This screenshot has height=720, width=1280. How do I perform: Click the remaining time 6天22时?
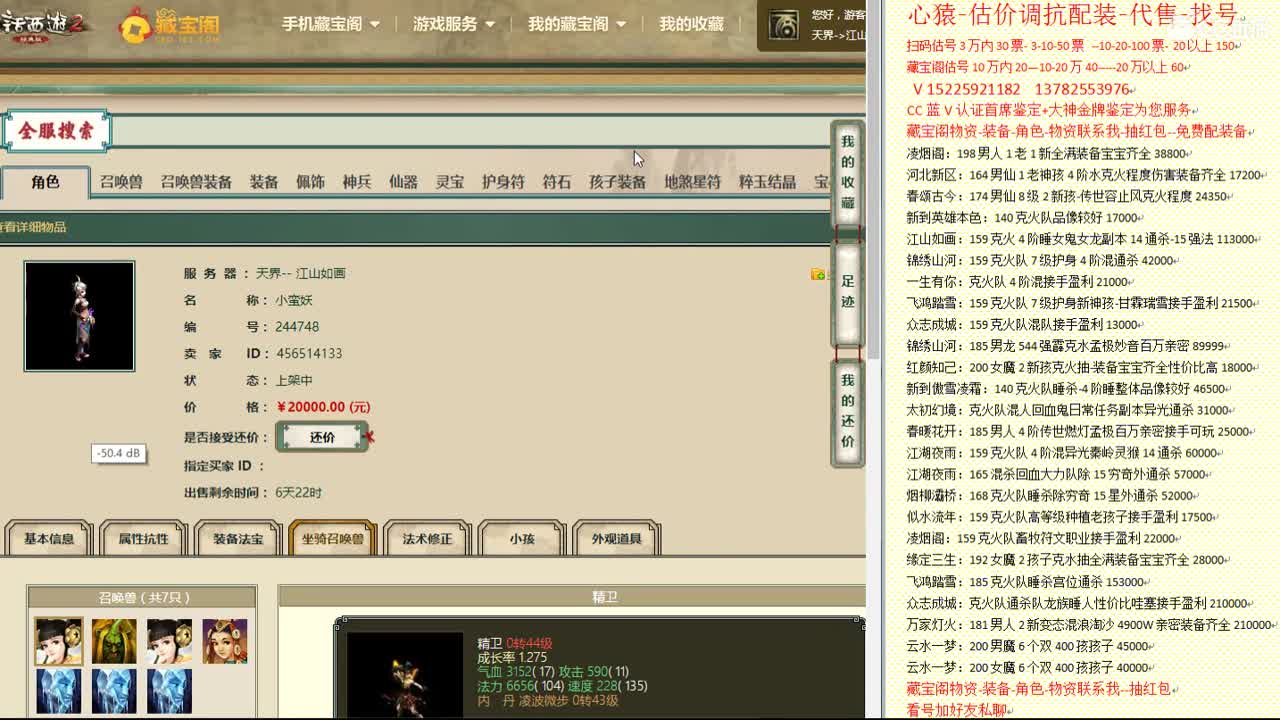(x=298, y=493)
